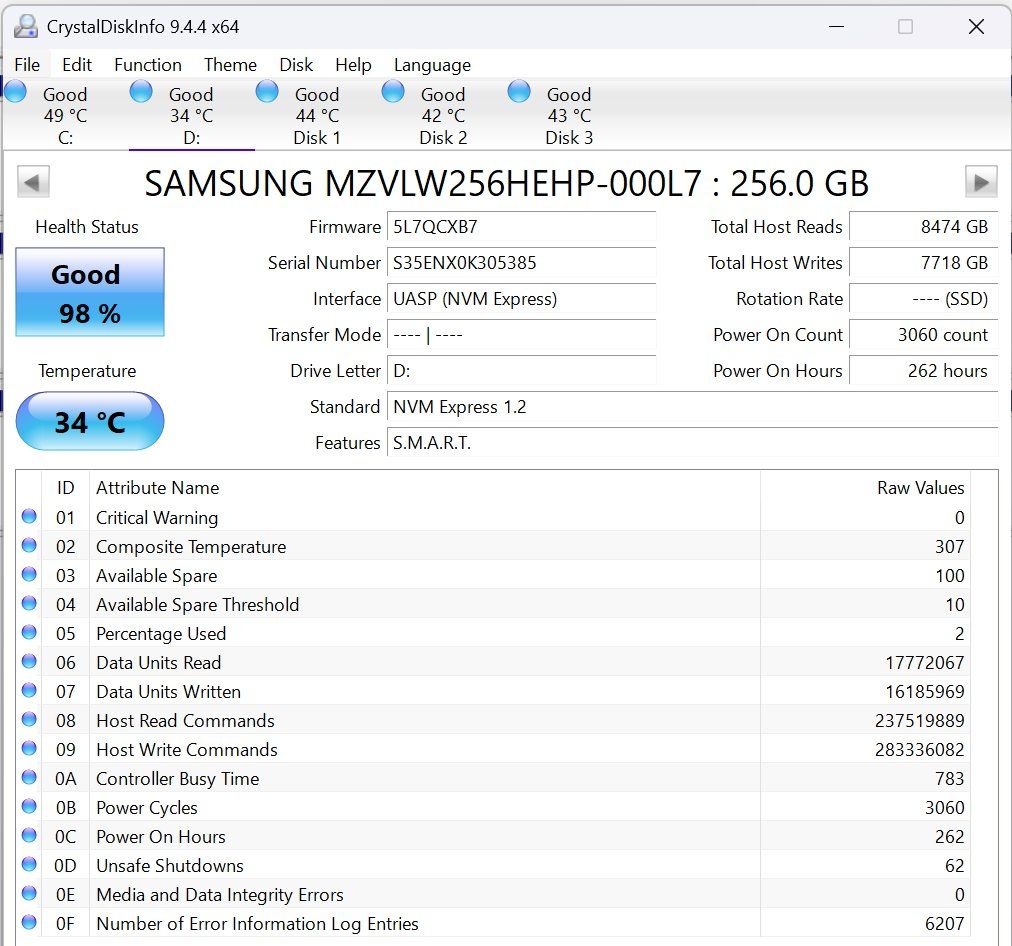Click status orb for Unsafe Shutdowns row
Image resolution: width=1012 pixels, height=946 pixels.
tap(29, 865)
